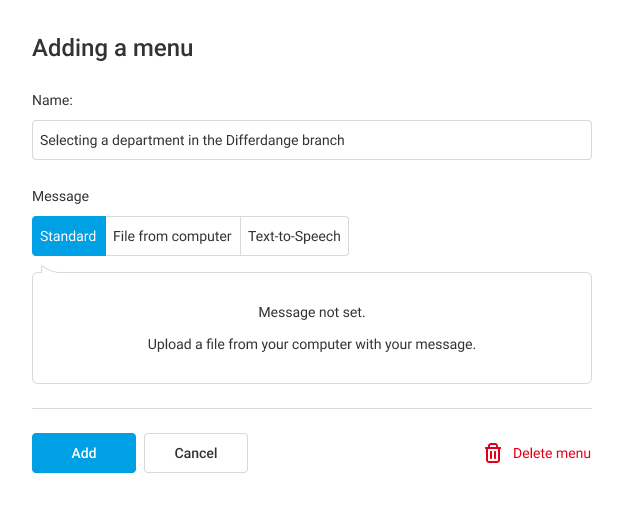
Task: Click the upload file instruction text
Action: pyautogui.click(x=312, y=344)
